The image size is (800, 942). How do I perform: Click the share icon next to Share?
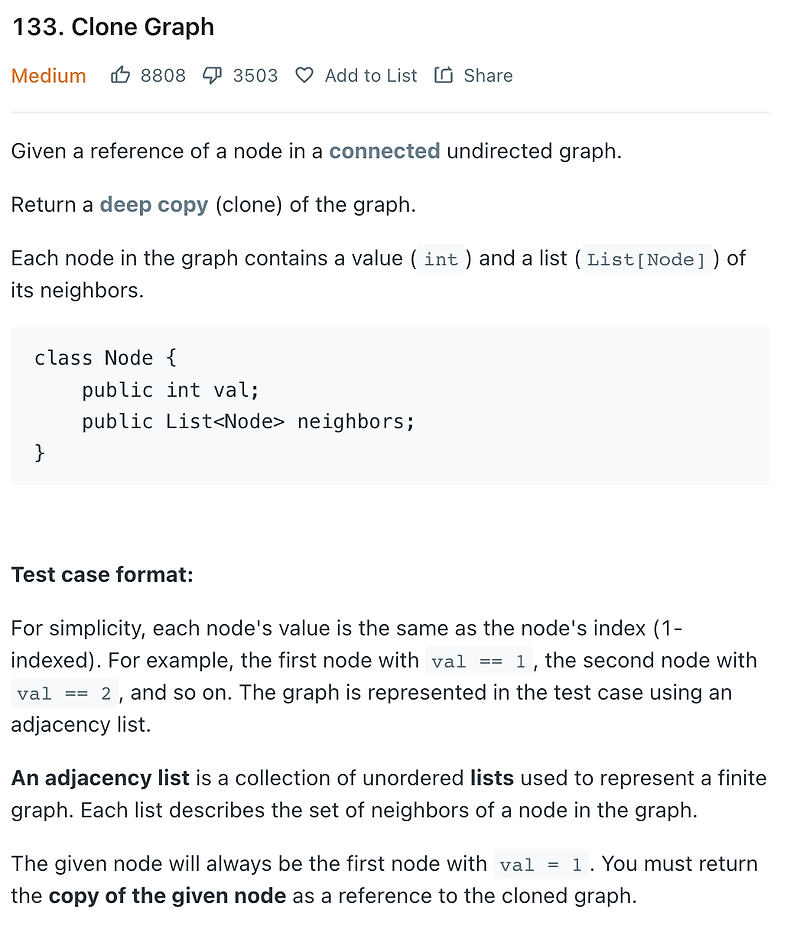click(443, 75)
